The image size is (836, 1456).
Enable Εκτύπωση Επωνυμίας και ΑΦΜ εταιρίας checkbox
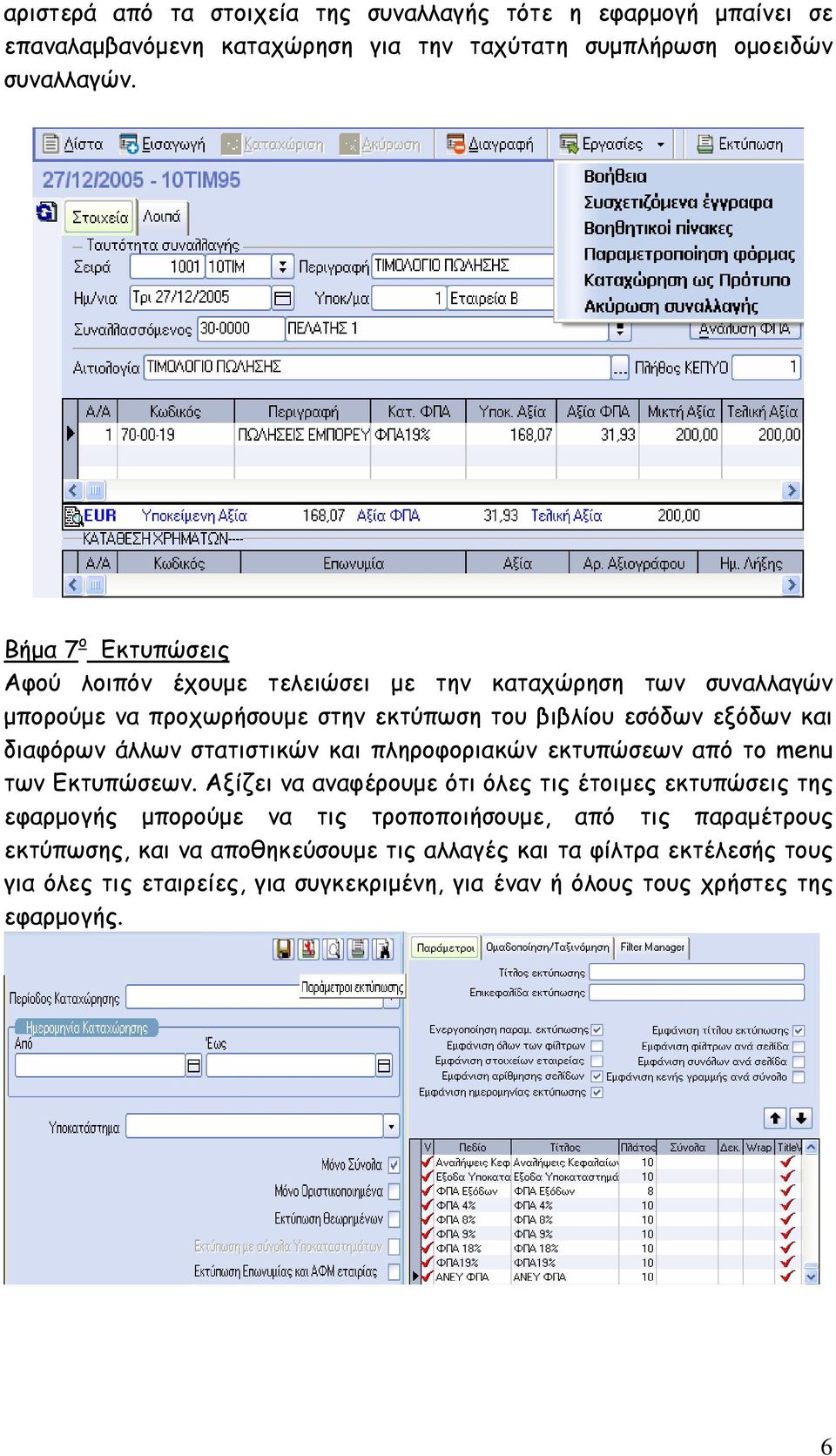coord(394,1272)
